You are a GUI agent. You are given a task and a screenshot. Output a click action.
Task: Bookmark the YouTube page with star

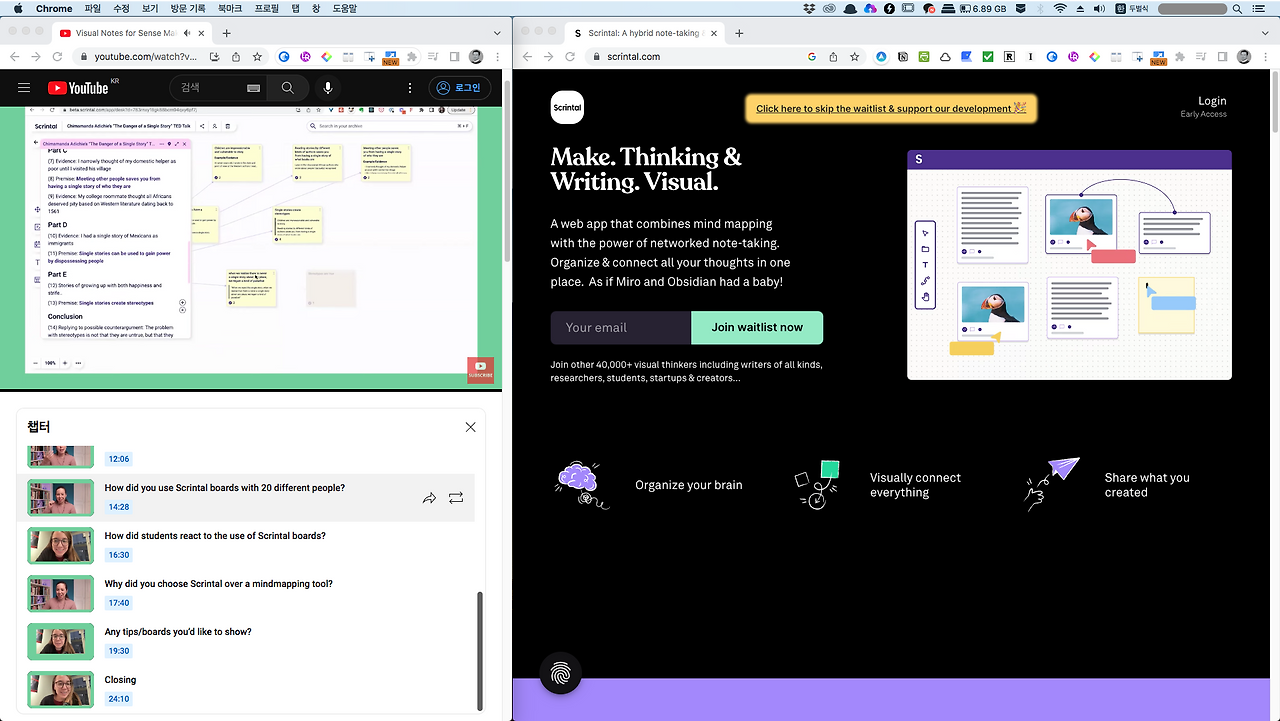[257, 57]
